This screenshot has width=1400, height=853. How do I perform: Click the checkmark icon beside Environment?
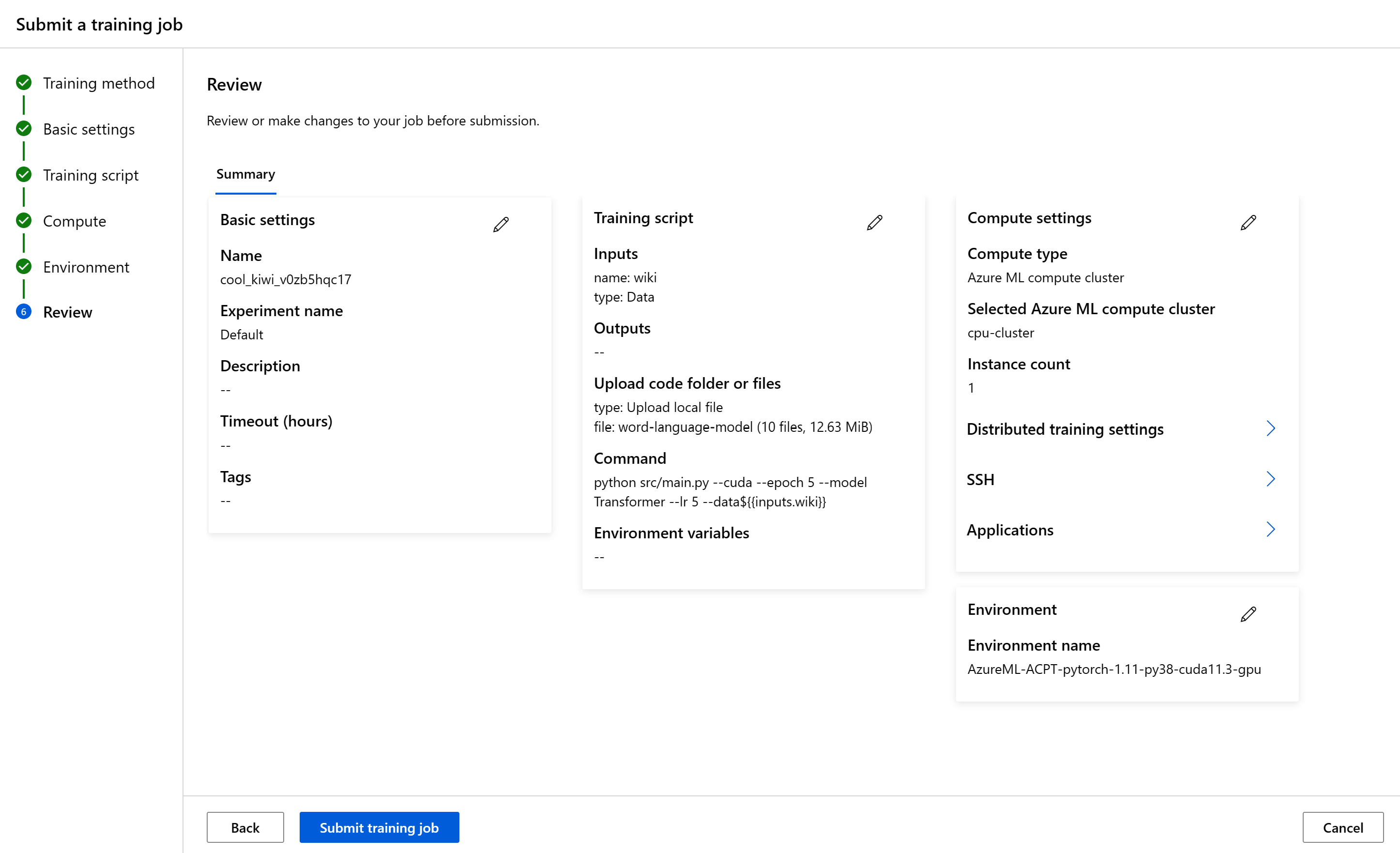click(x=23, y=267)
